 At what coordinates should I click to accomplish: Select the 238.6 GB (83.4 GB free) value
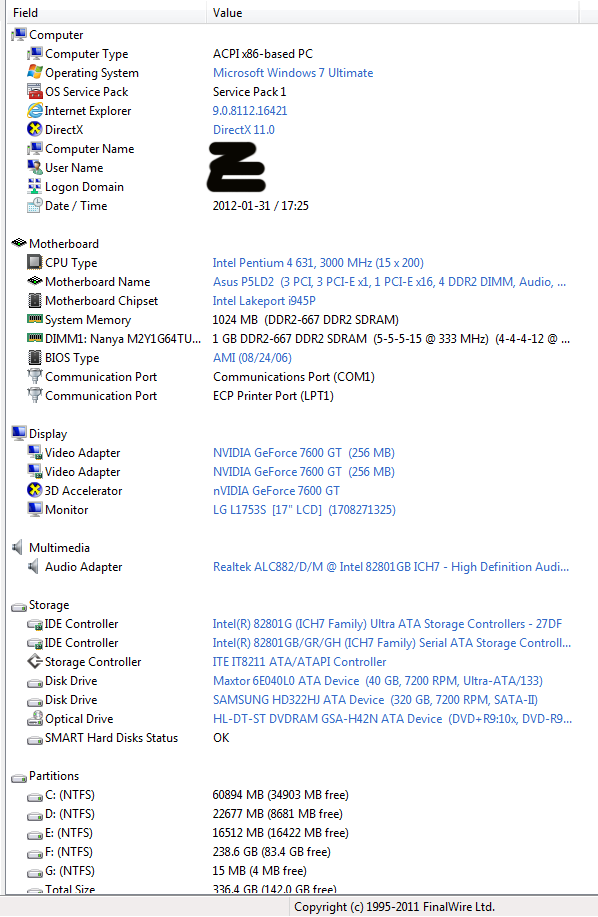(272, 852)
